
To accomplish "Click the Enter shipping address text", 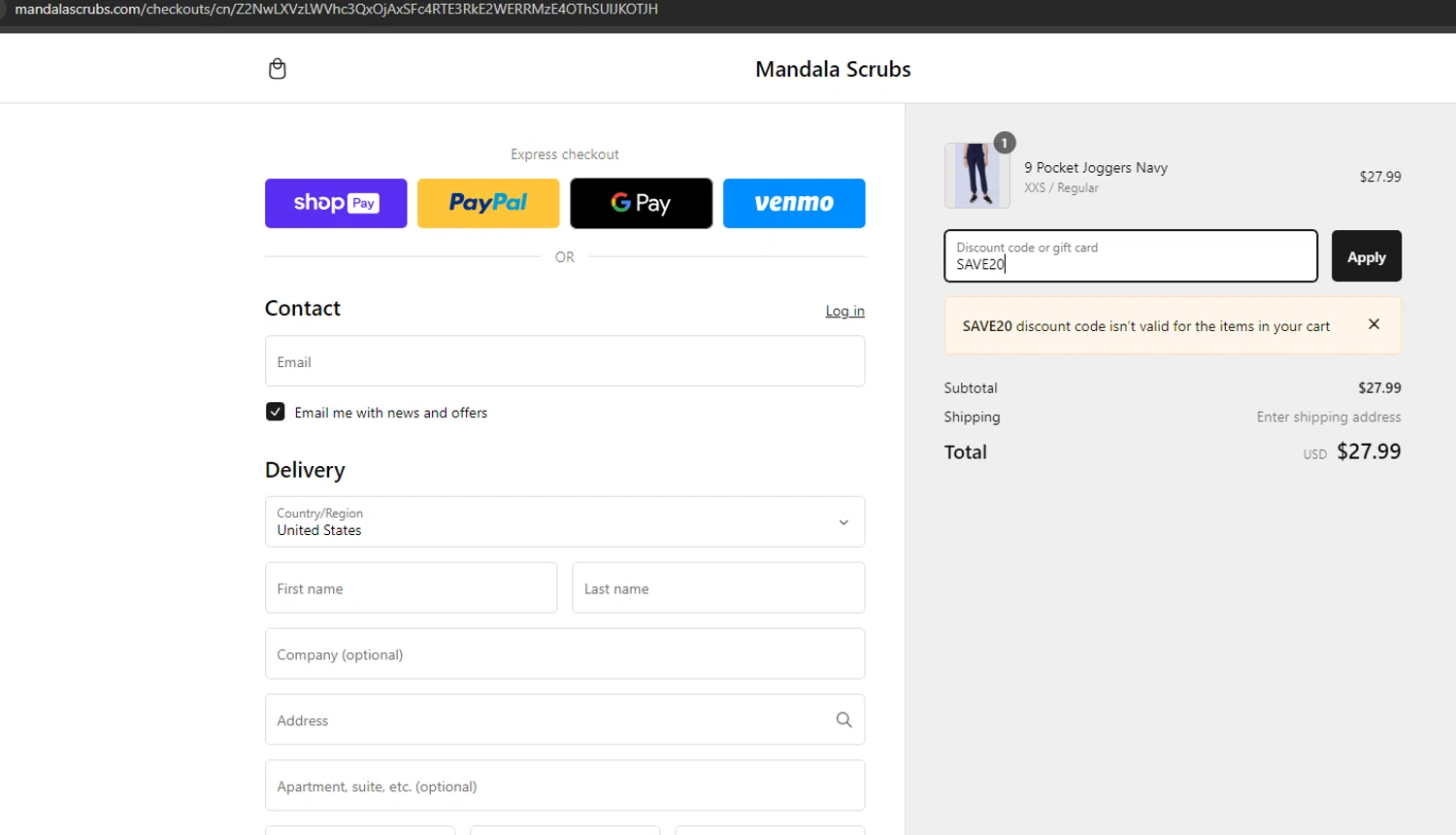I will (x=1329, y=417).
